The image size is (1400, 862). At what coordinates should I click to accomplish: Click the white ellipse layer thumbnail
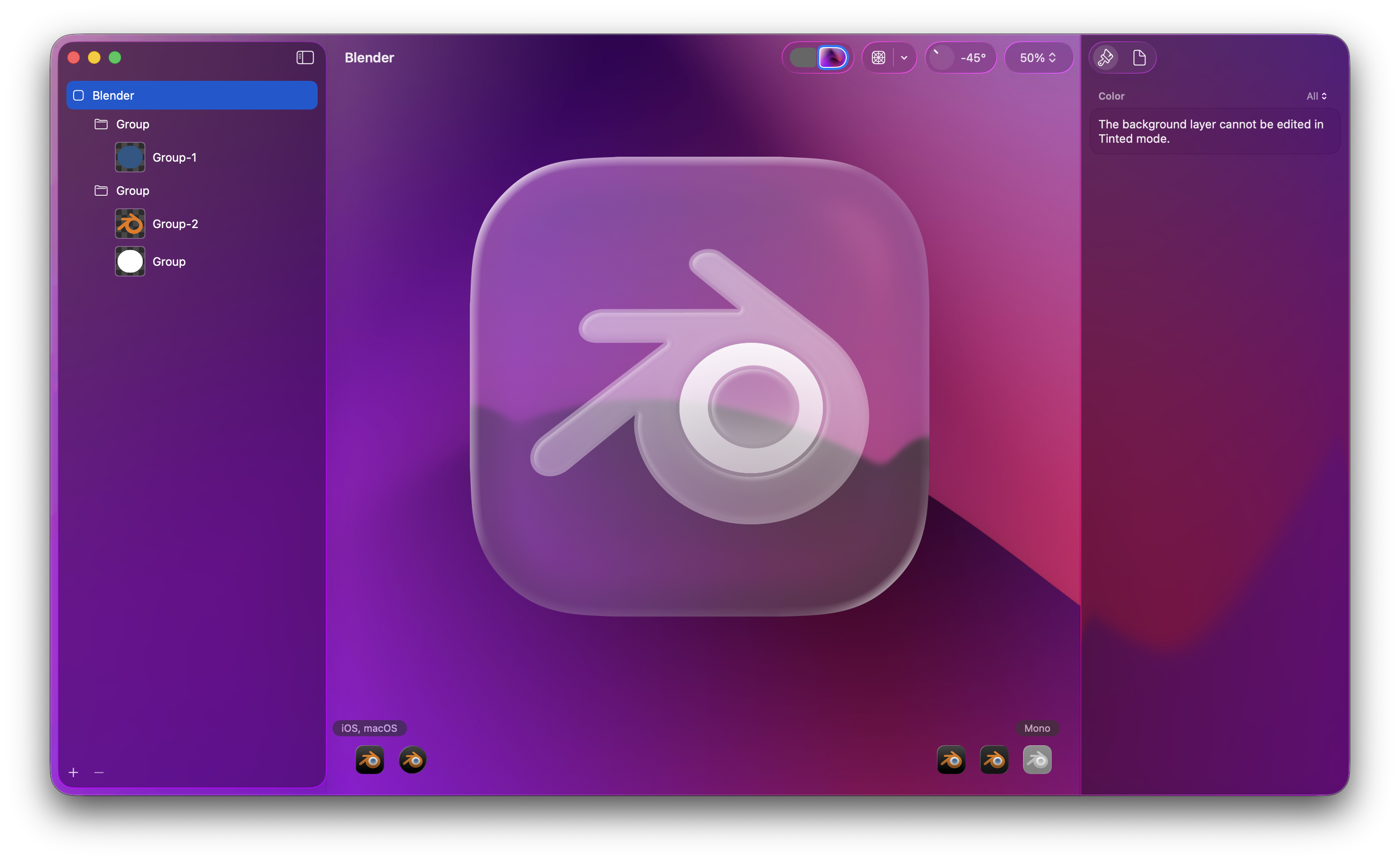pos(130,262)
